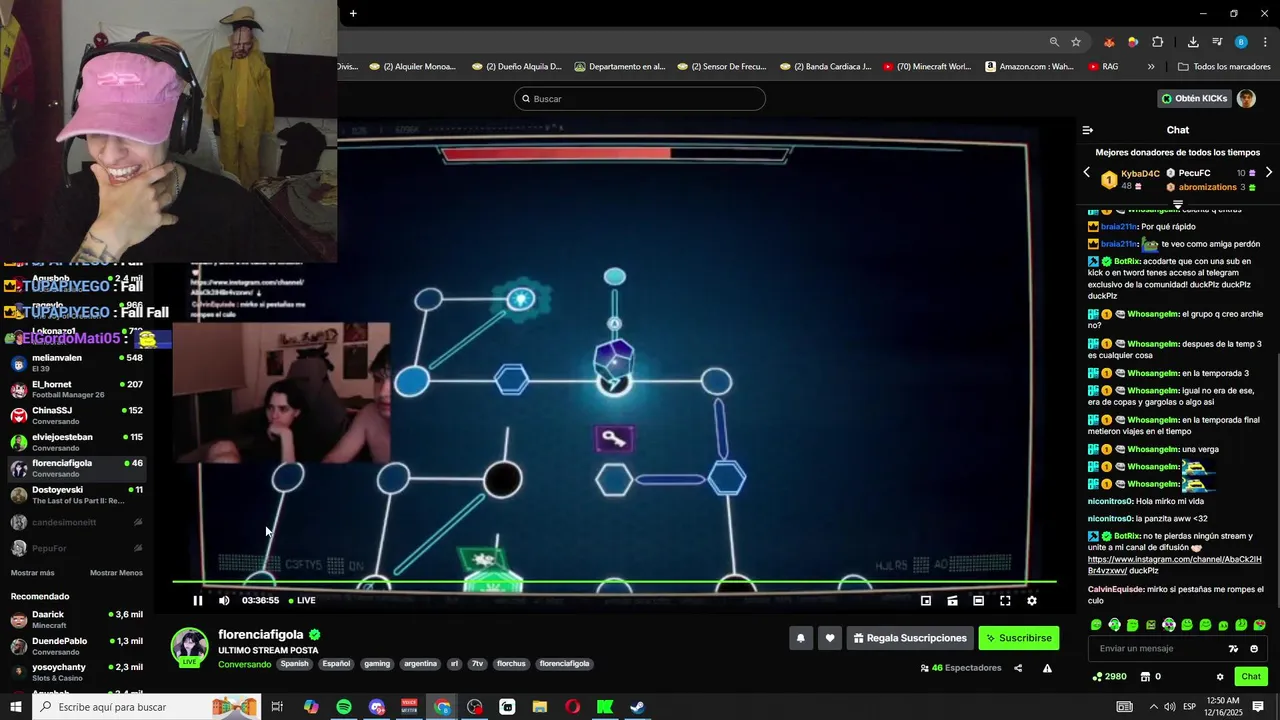This screenshot has width=1280, height=720.
Task: Open the media controls icon in Chrome
Action: pyautogui.click(x=1217, y=42)
